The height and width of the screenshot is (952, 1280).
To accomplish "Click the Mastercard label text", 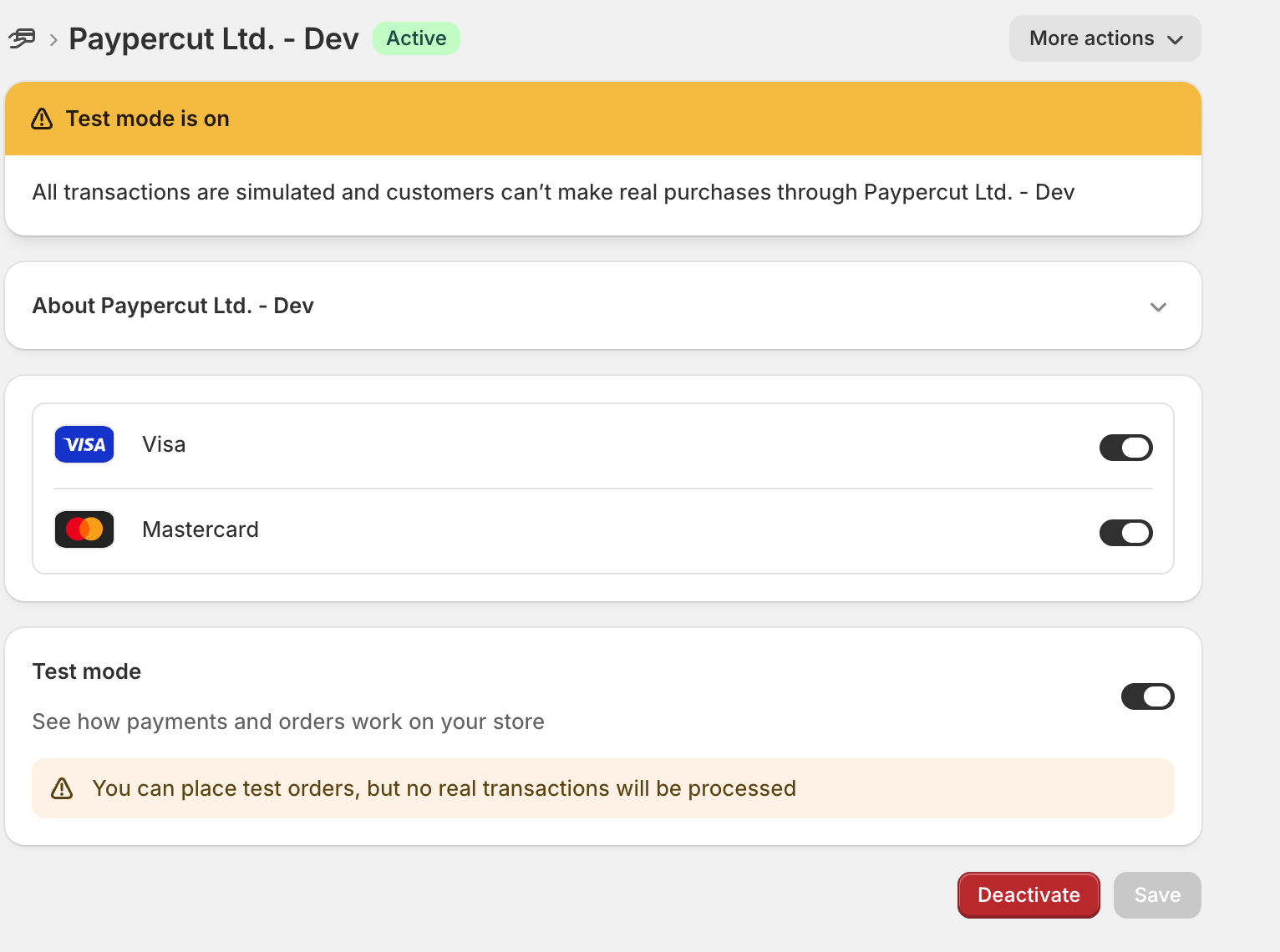I will (201, 529).
